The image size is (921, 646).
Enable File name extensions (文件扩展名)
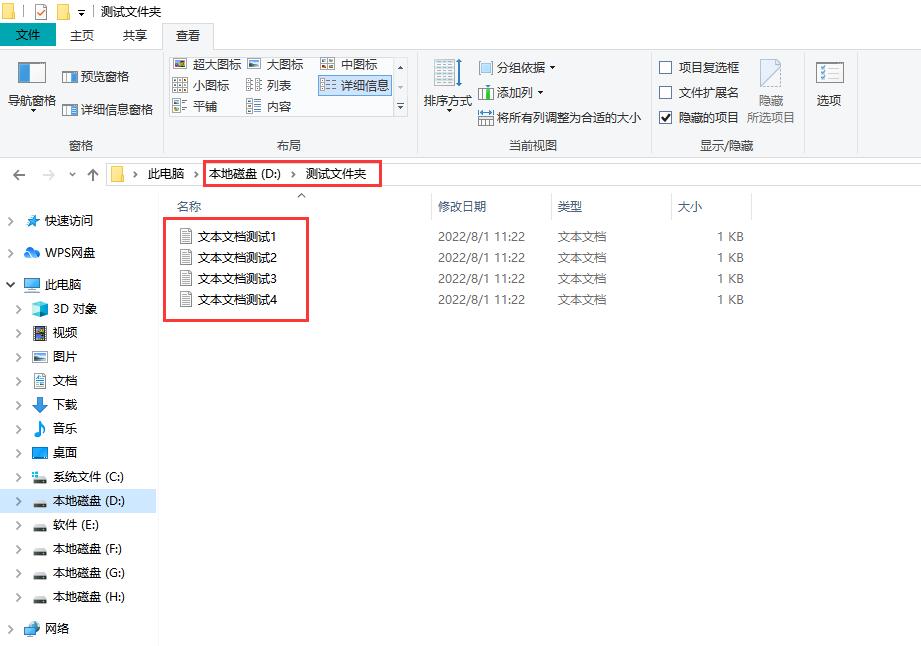699,93
